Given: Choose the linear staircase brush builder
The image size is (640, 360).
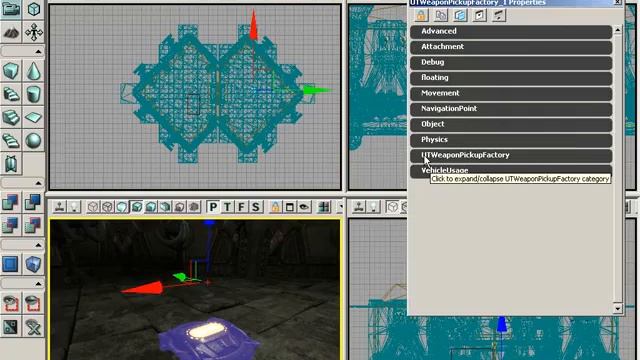Looking at the screenshot, I should tap(11, 118).
